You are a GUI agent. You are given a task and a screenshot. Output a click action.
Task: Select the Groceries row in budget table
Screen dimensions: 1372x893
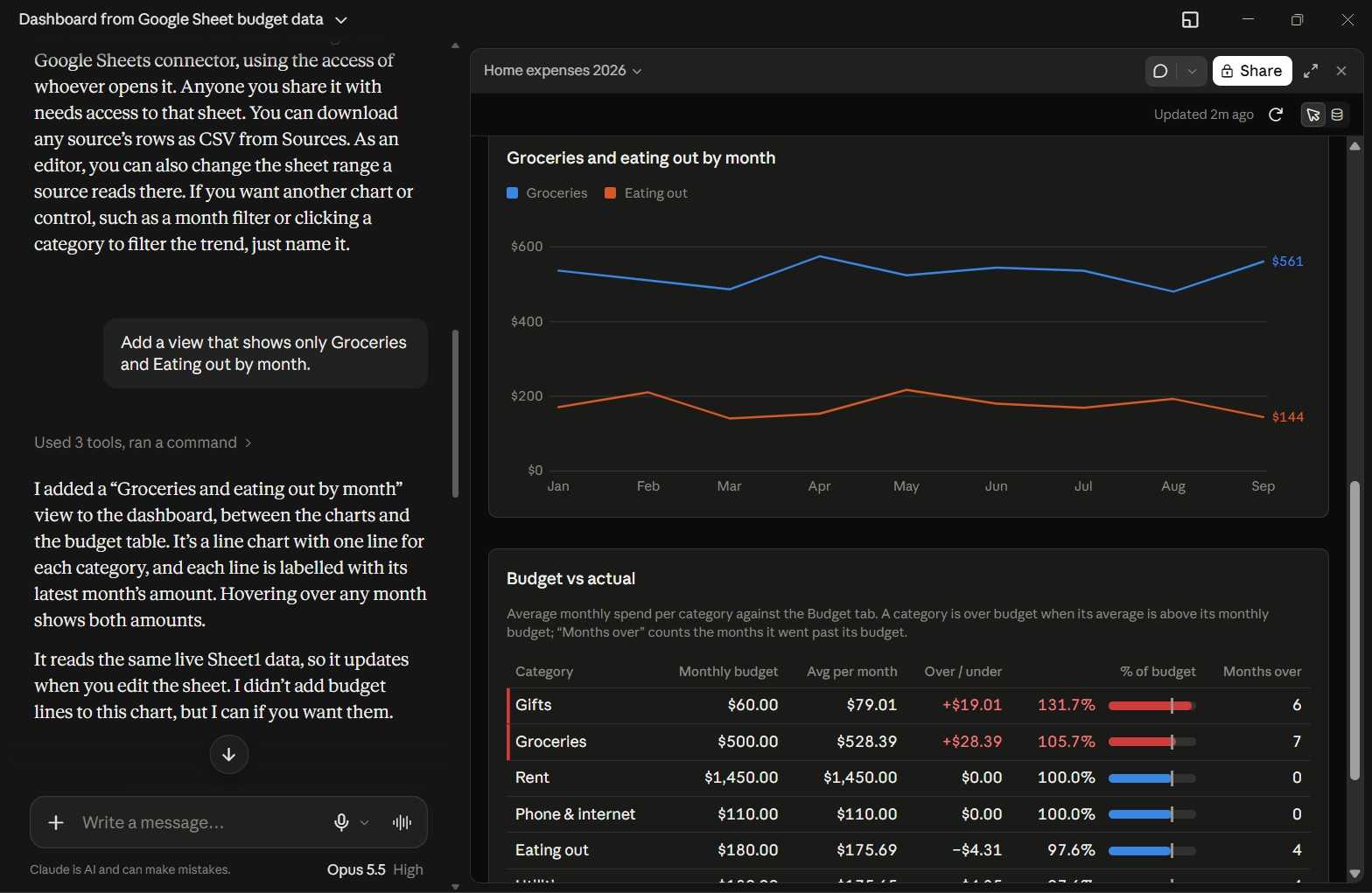pyautogui.click(x=908, y=742)
